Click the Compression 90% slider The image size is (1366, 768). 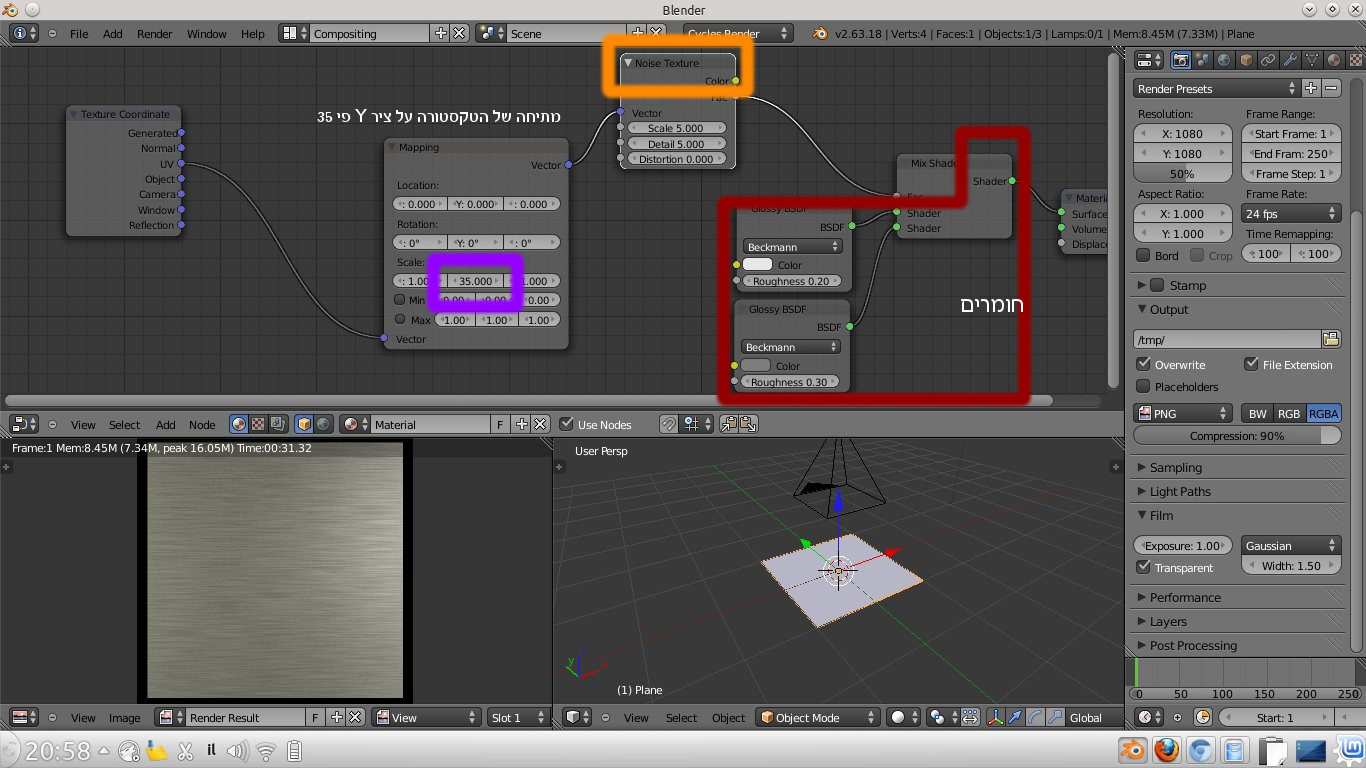(x=1237, y=436)
